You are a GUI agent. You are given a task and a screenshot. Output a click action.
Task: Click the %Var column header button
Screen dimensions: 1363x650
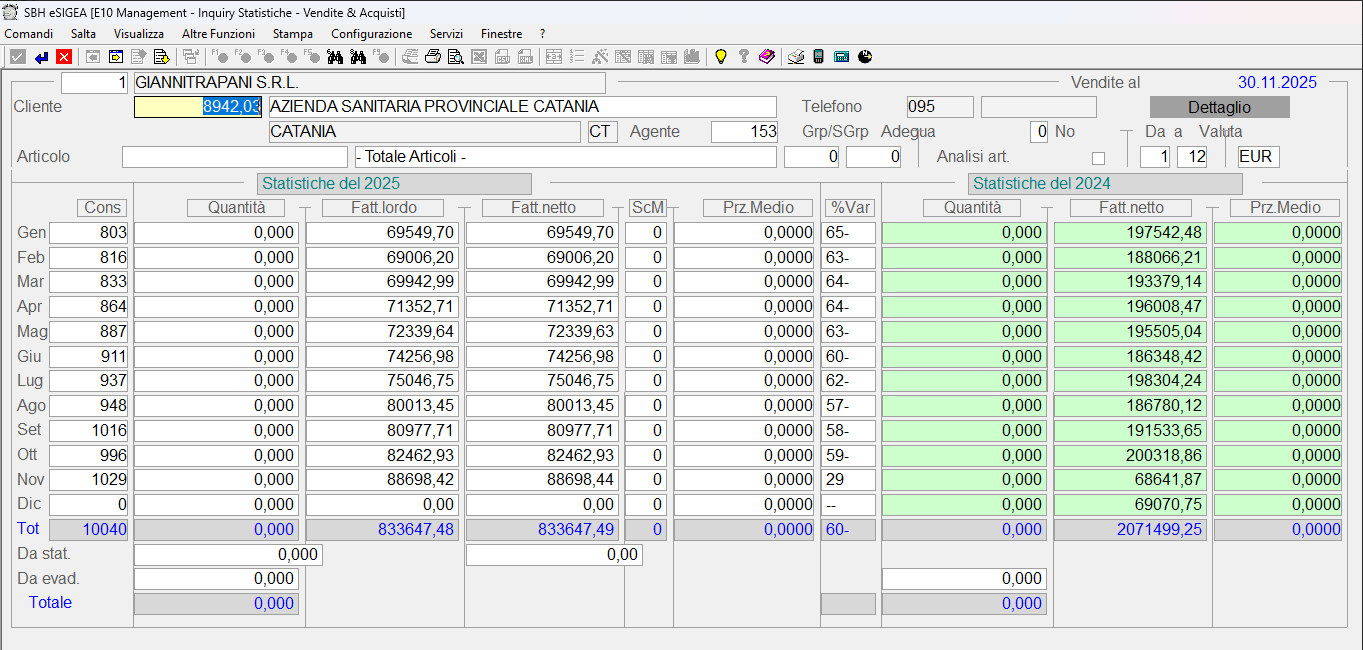tap(850, 208)
